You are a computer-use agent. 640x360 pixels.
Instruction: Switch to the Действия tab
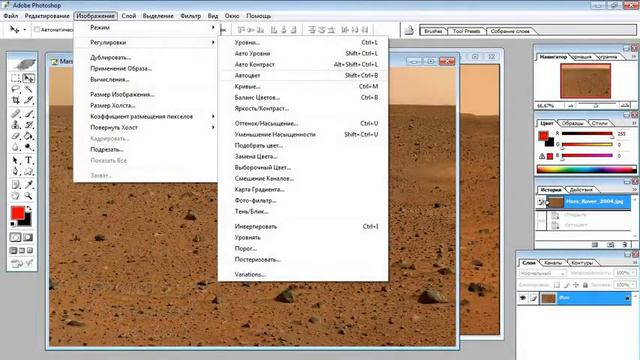tap(581, 190)
